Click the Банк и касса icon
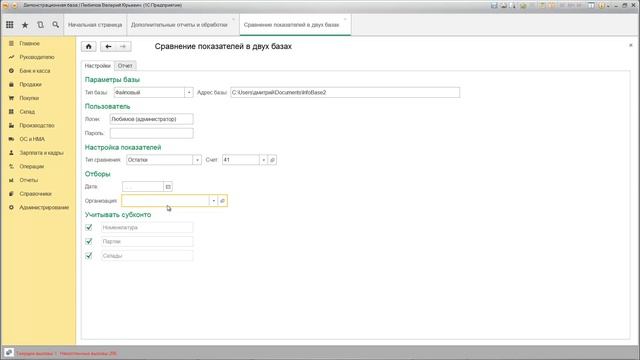 point(11,71)
